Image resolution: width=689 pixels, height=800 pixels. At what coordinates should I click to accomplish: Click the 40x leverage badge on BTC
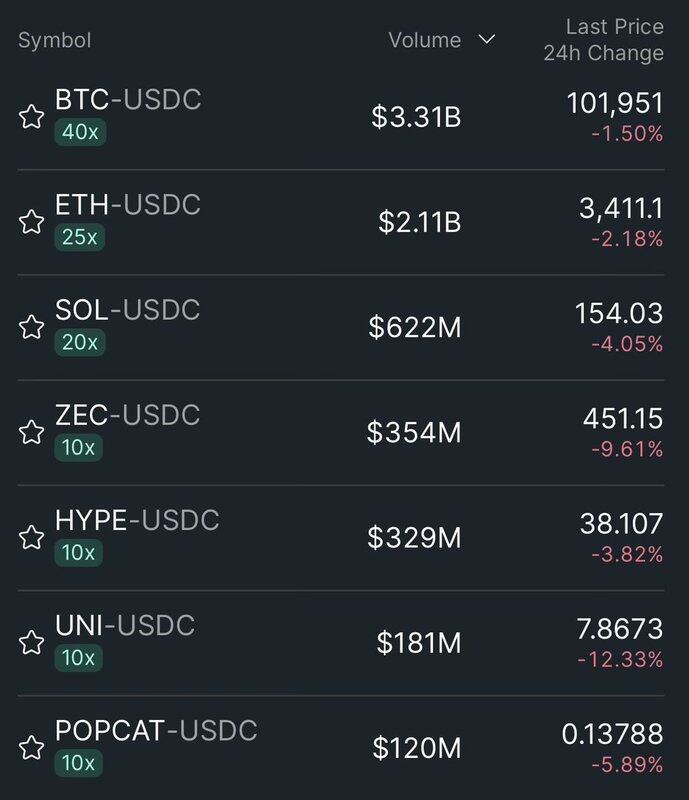tap(80, 132)
